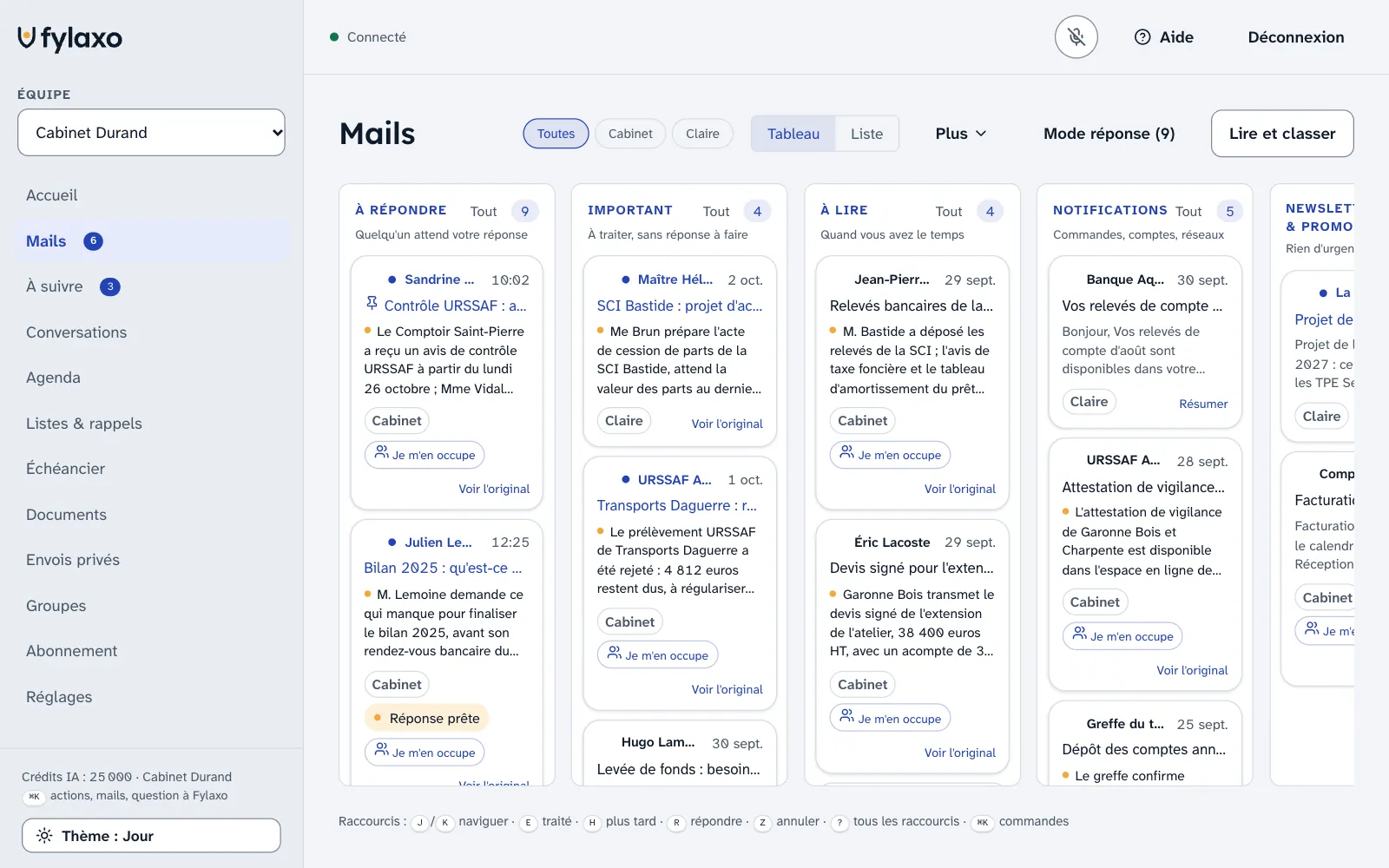Click the pin icon on Contrôle URSSAF

(x=372, y=303)
